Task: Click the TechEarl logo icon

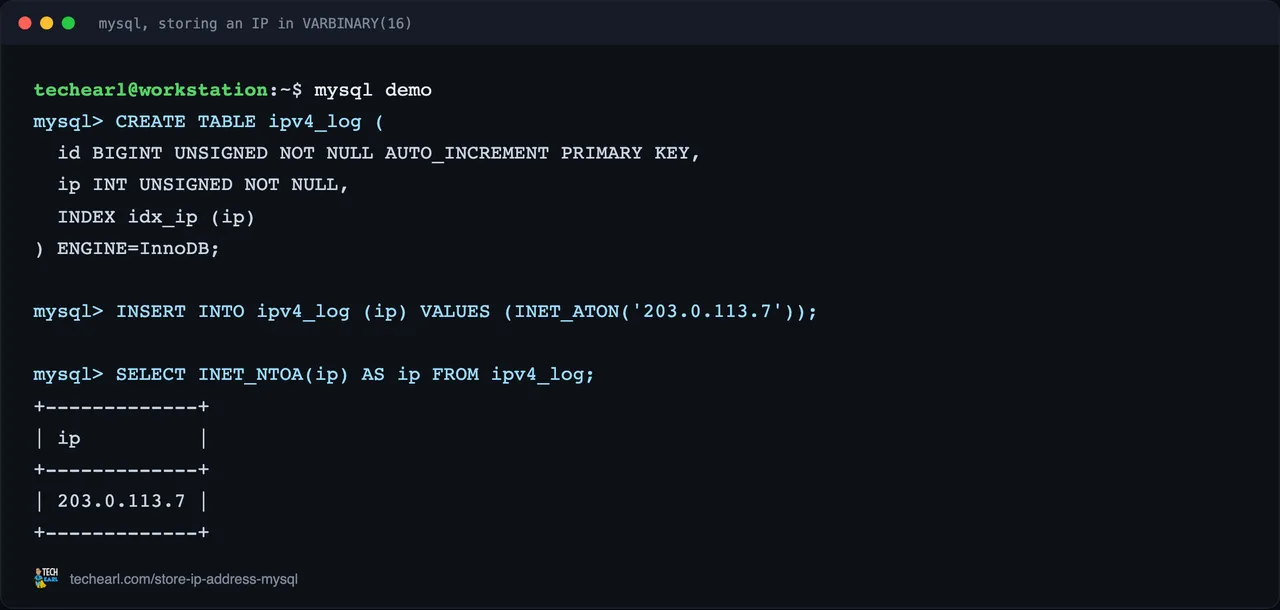Action: [x=46, y=578]
